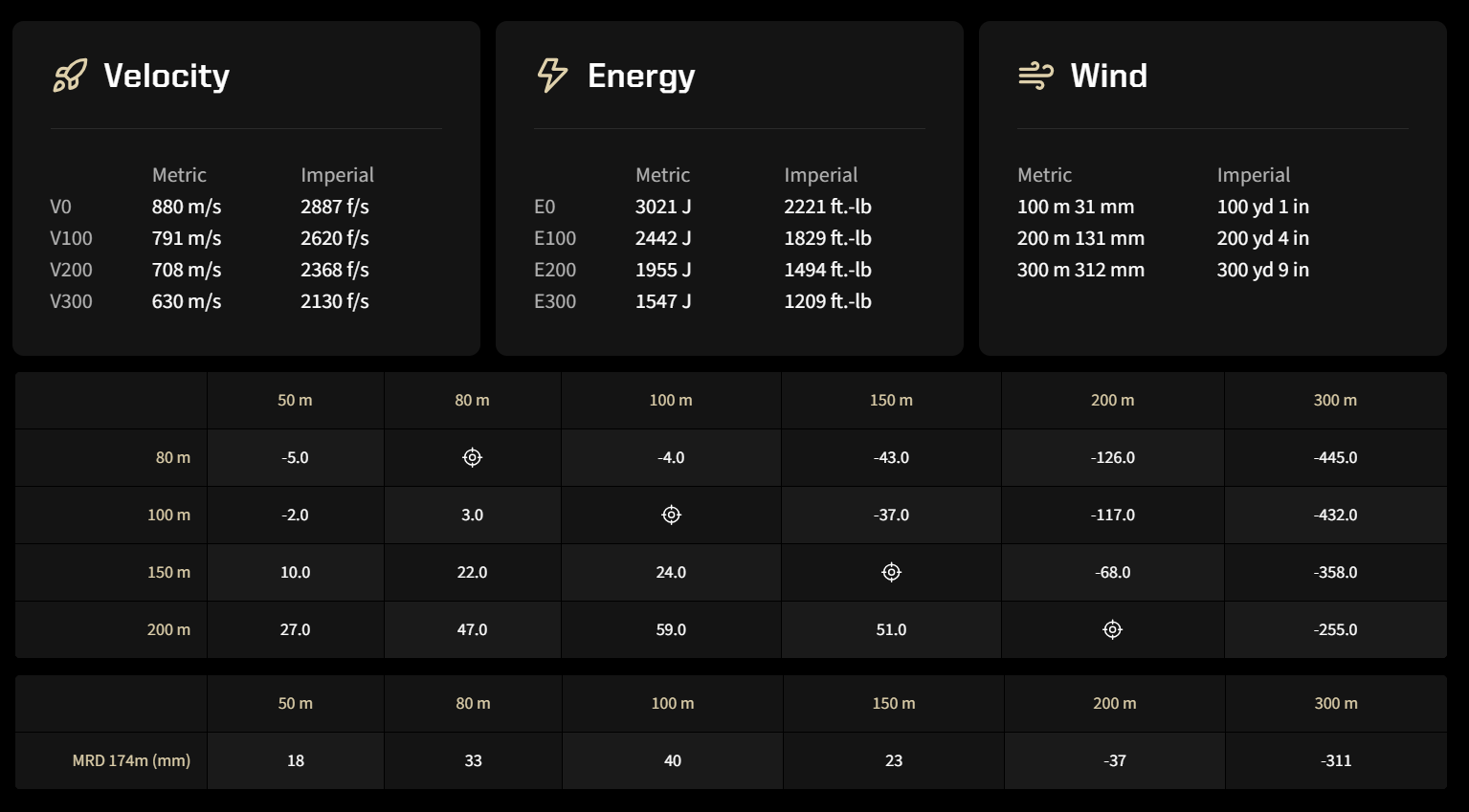
Task: Click the 50 m column header in MRD table
Action: tap(296, 704)
